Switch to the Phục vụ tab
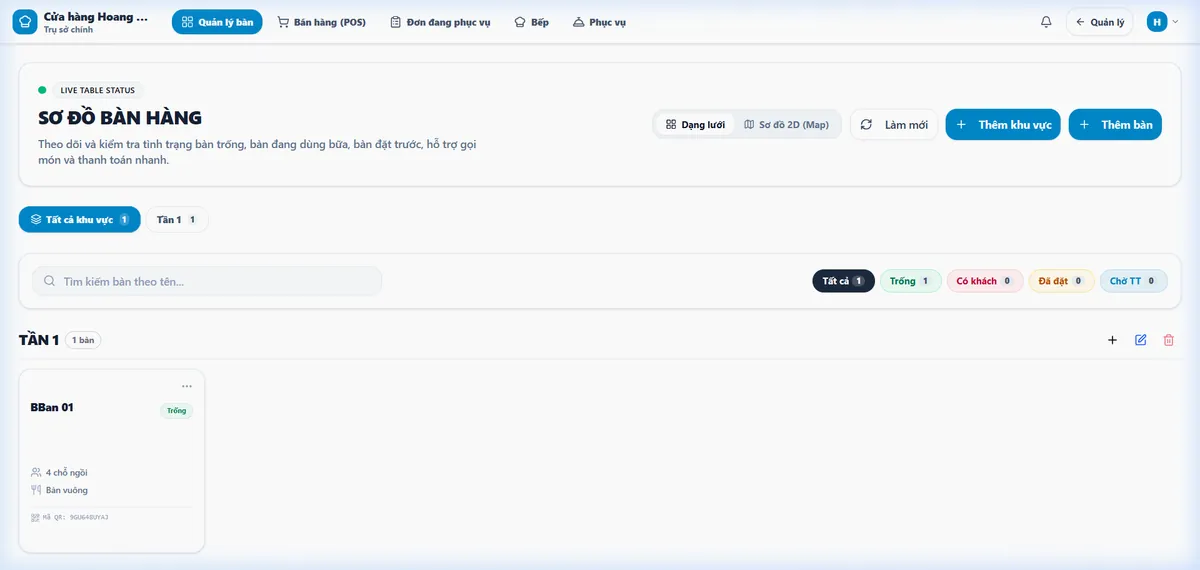This screenshot has width=1200, height=570. pyautogui.click(x=599, y=22)
